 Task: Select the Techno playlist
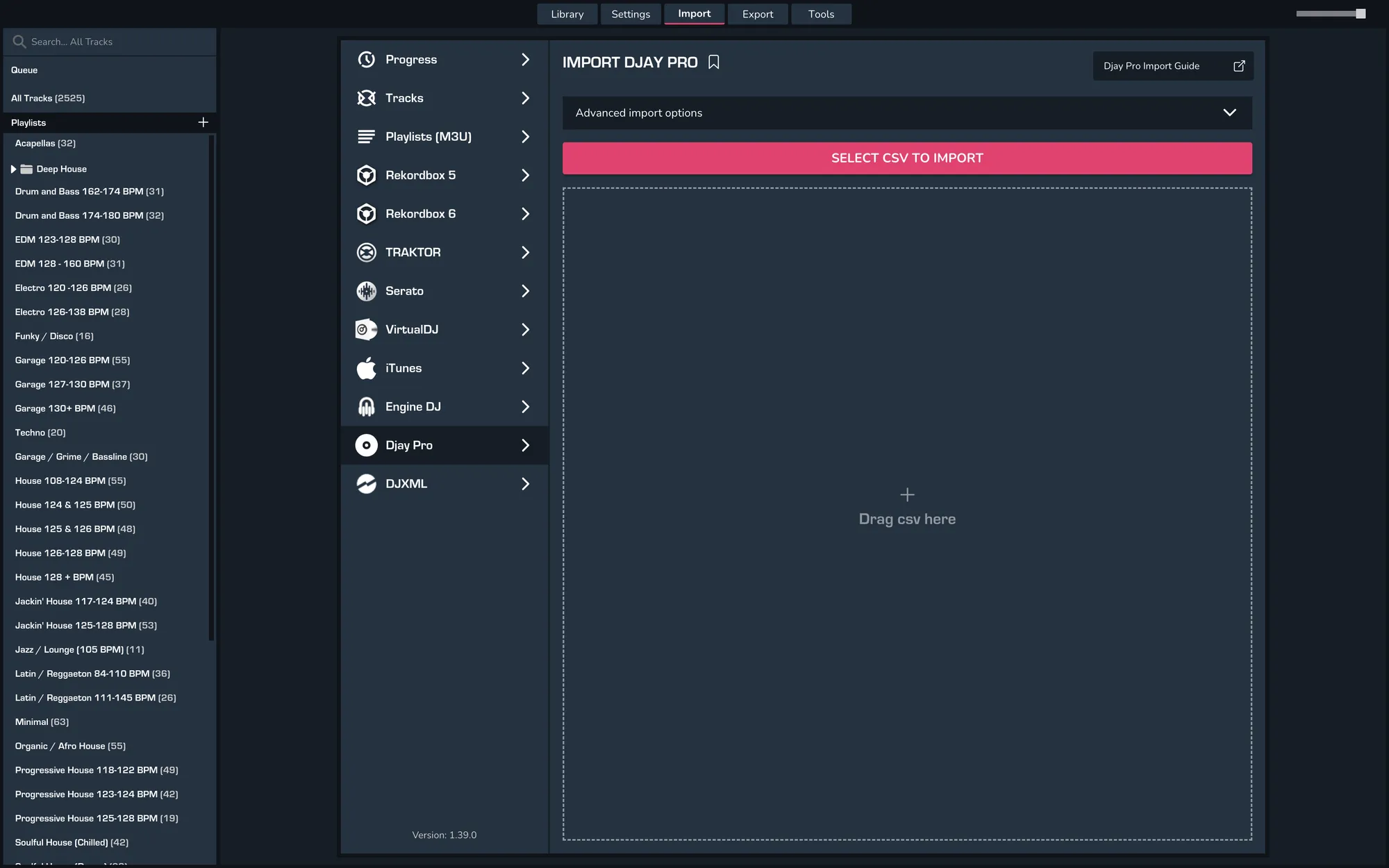40,433
